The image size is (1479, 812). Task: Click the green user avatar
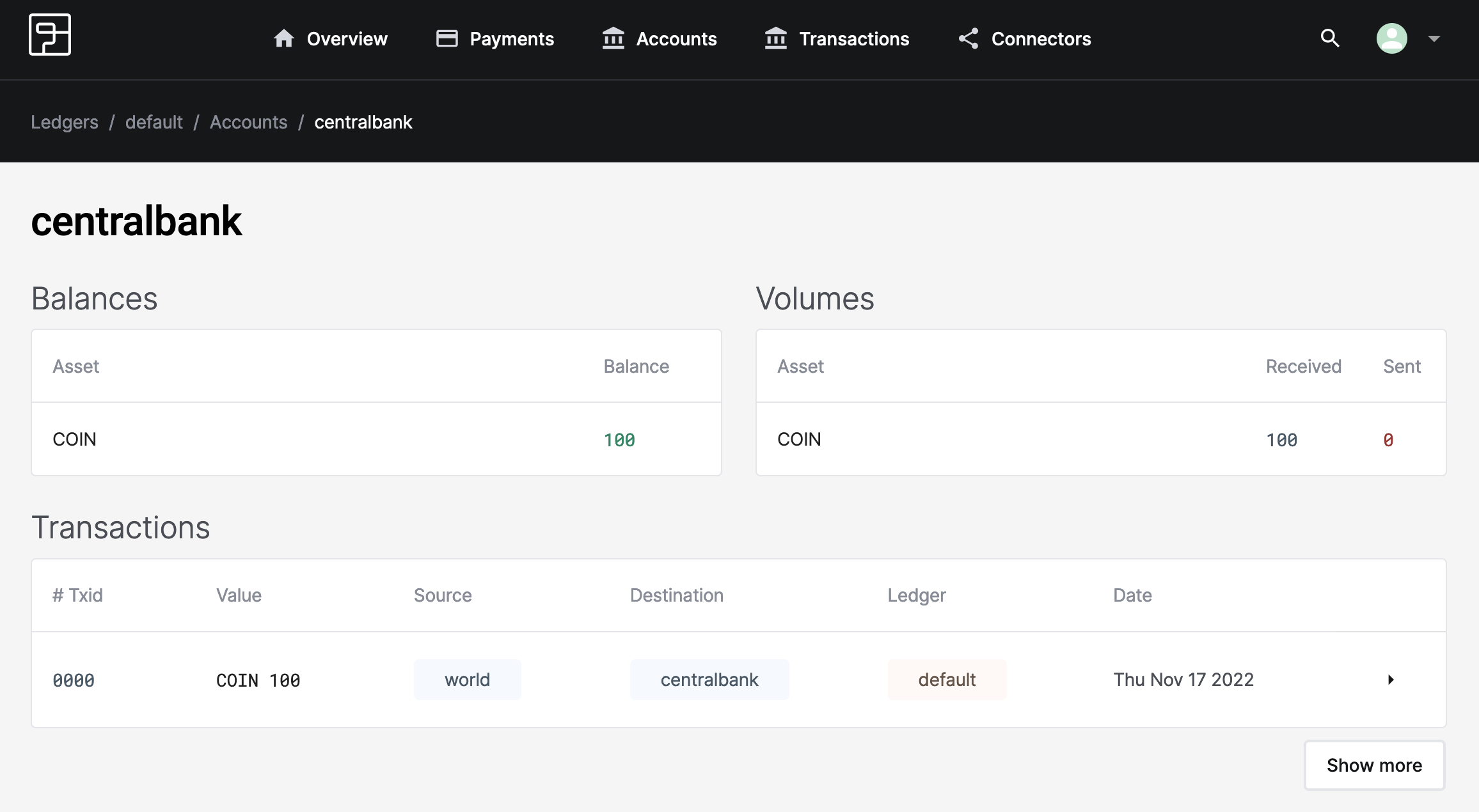click(x=1391, y=38)
